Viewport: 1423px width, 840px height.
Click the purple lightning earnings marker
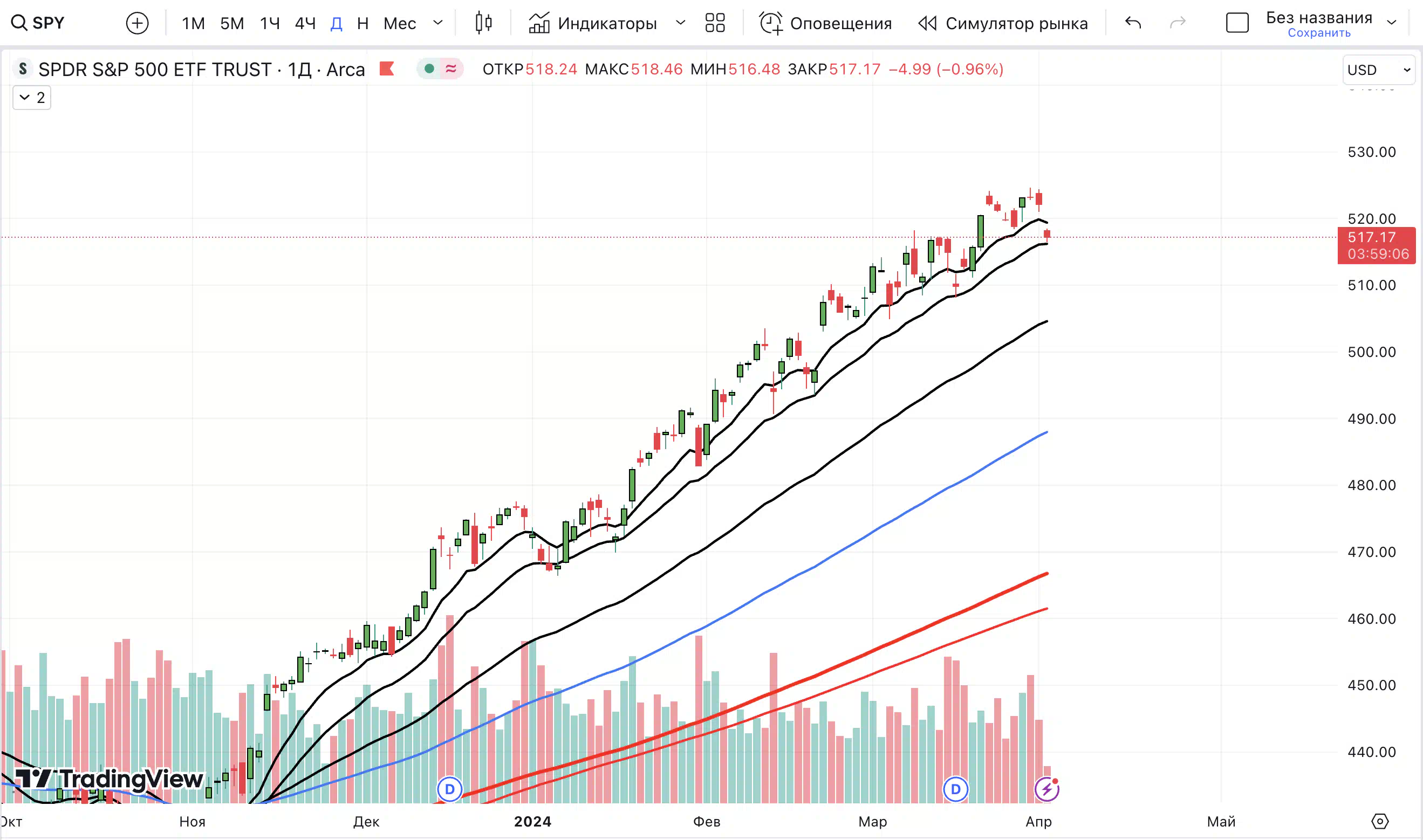1046,789
